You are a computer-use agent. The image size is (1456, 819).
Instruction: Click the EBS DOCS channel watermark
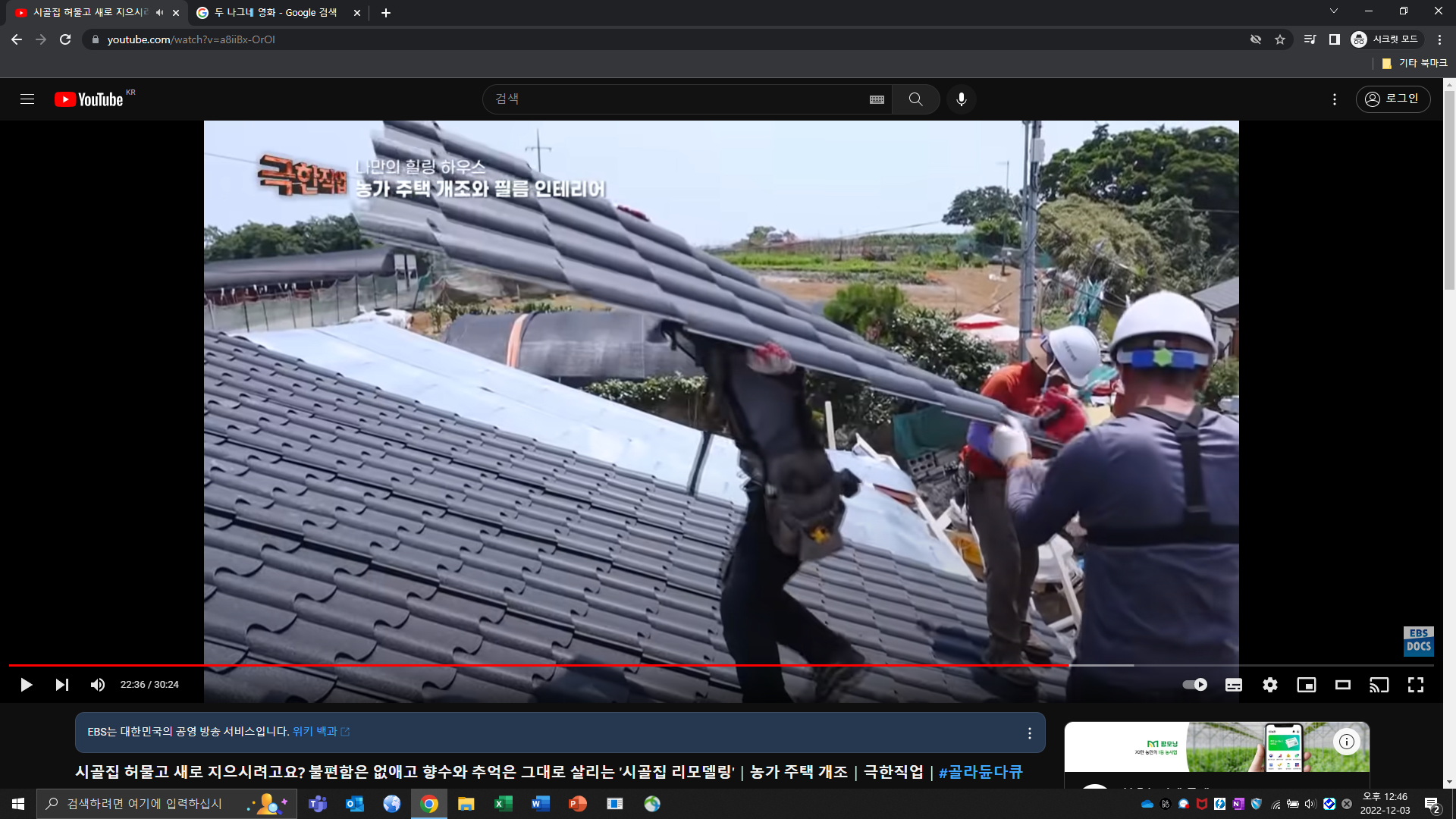(x=1418, y=641)
